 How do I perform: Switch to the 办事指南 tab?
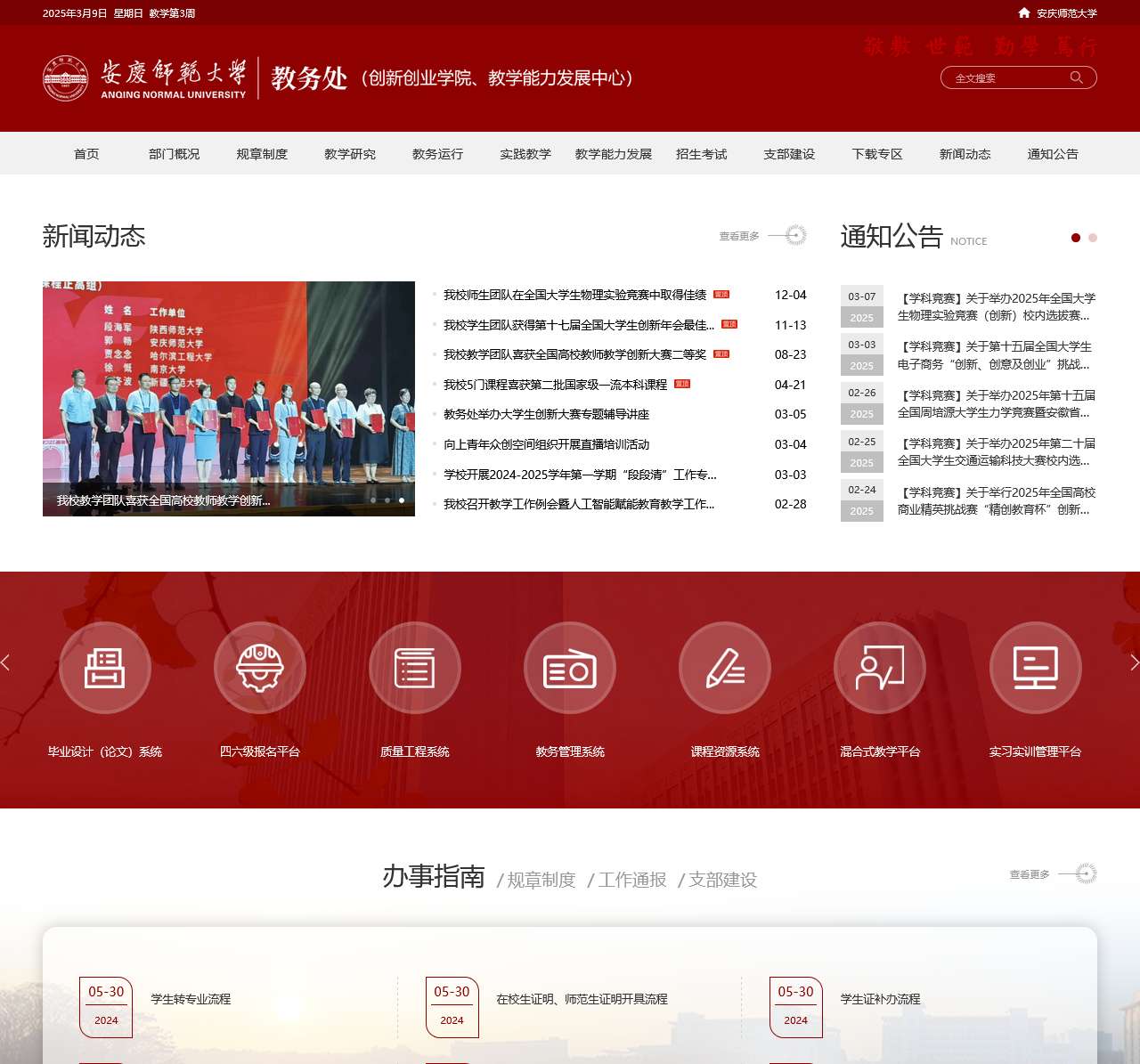(x=434, y=877)
